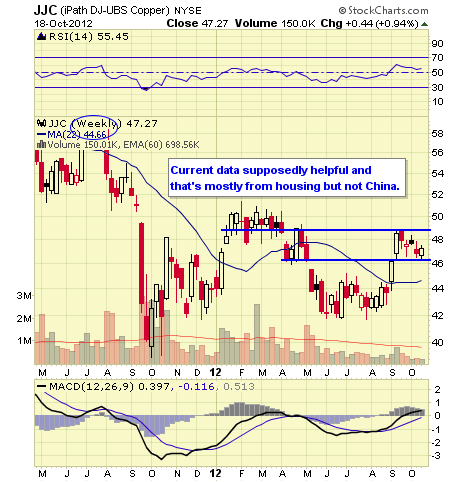This screenshot has width=460, height=482.
Task: Click the gray 0.513 MACD histogram value
Action: (x=239, y=387)
